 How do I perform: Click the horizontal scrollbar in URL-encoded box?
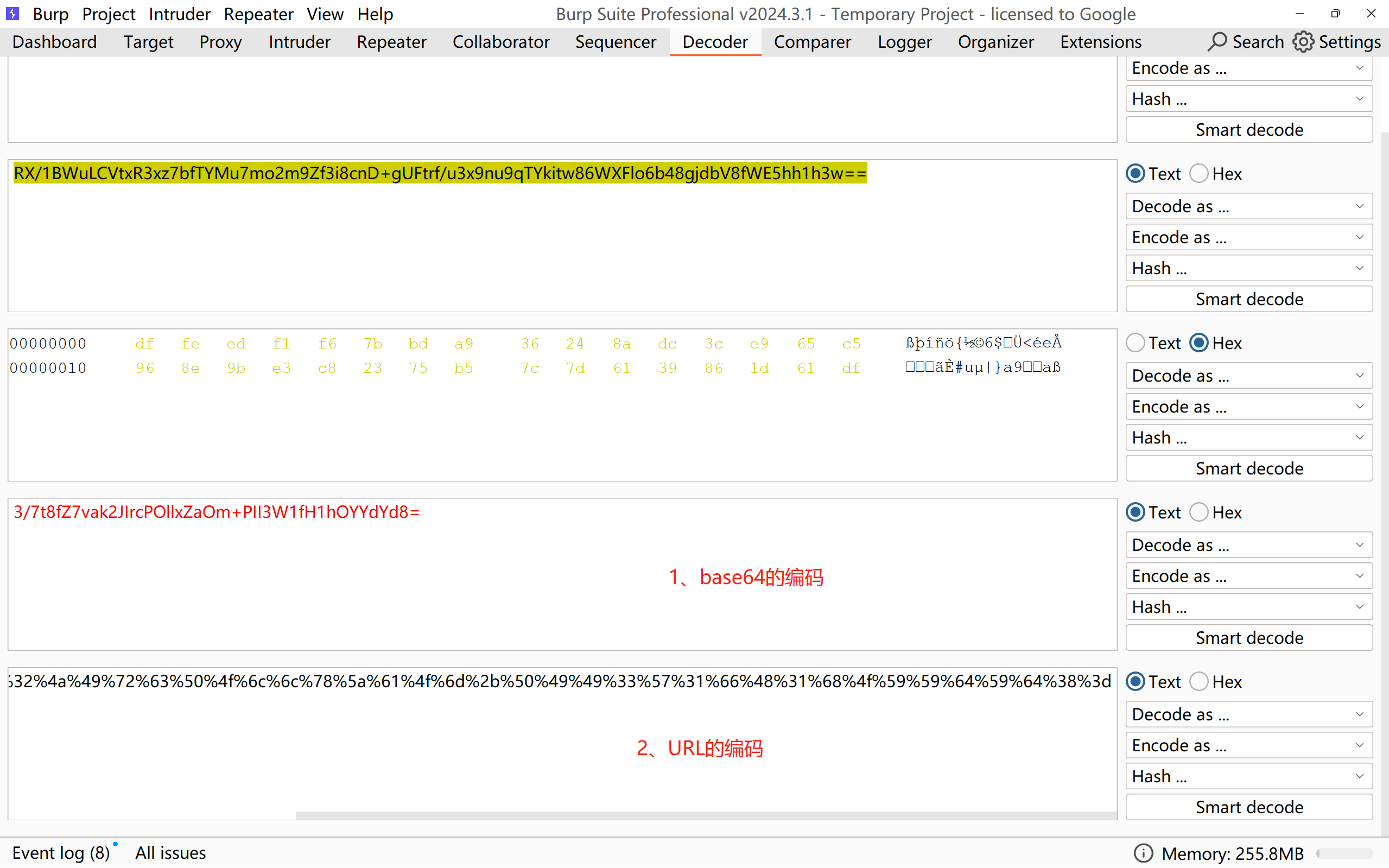point(706,815)
